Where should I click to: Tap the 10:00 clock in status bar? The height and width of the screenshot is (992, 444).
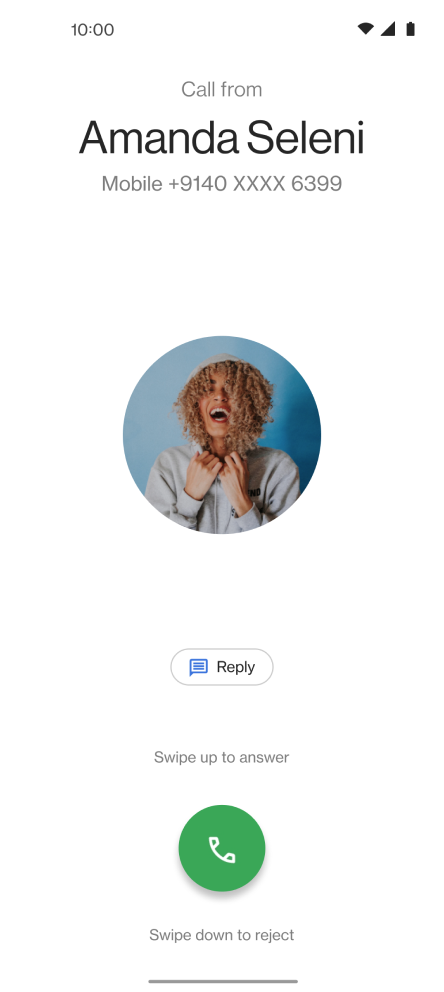92,30
